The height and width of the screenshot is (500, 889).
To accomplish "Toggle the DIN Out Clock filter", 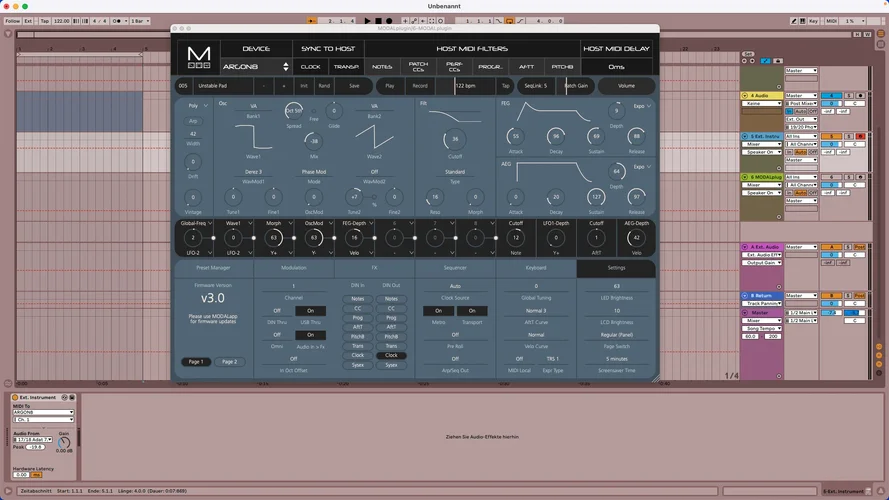I will point(391,355).
